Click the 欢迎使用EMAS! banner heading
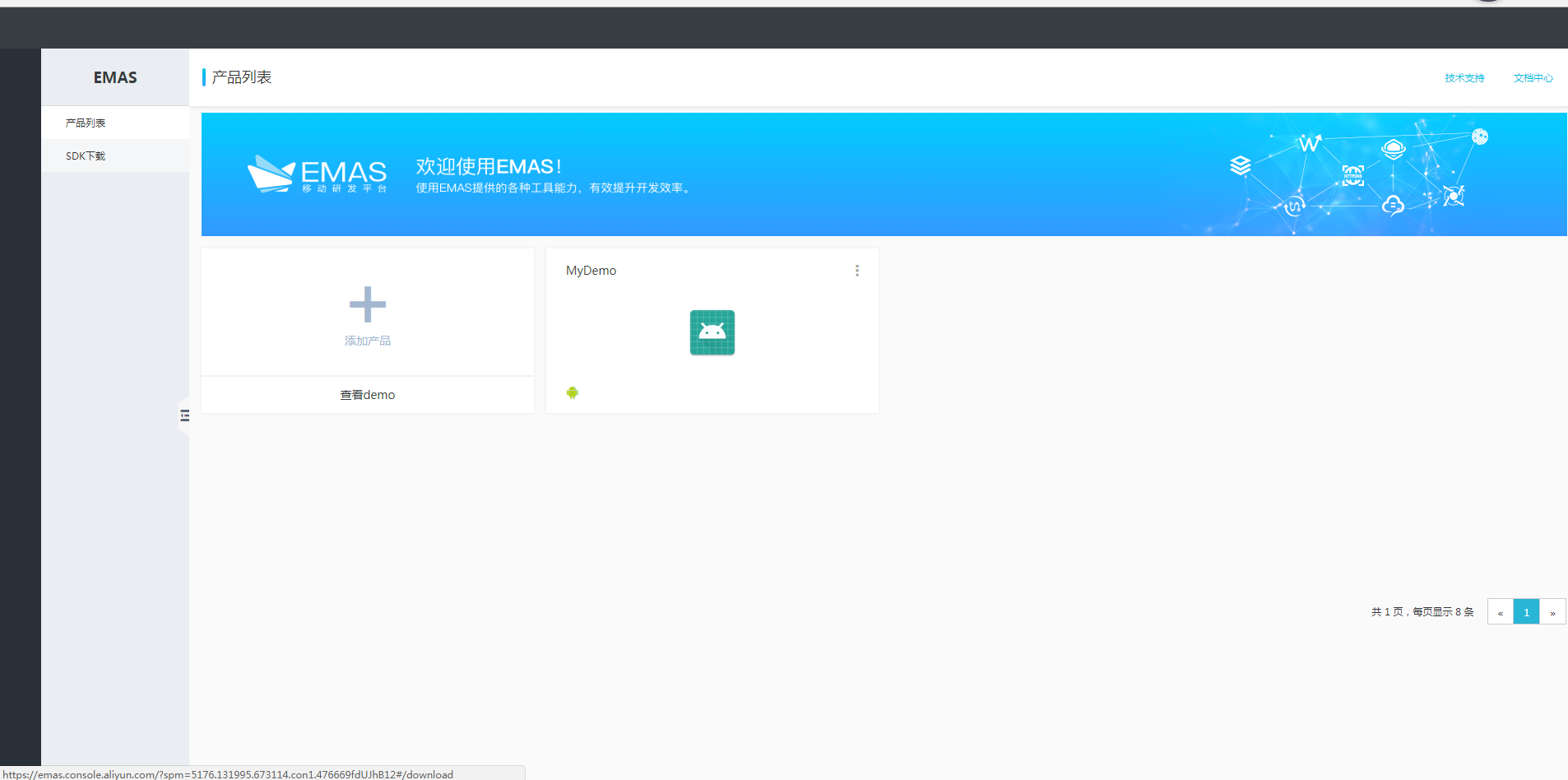This screenshot has height=780, width=1568. pos(489,166)
